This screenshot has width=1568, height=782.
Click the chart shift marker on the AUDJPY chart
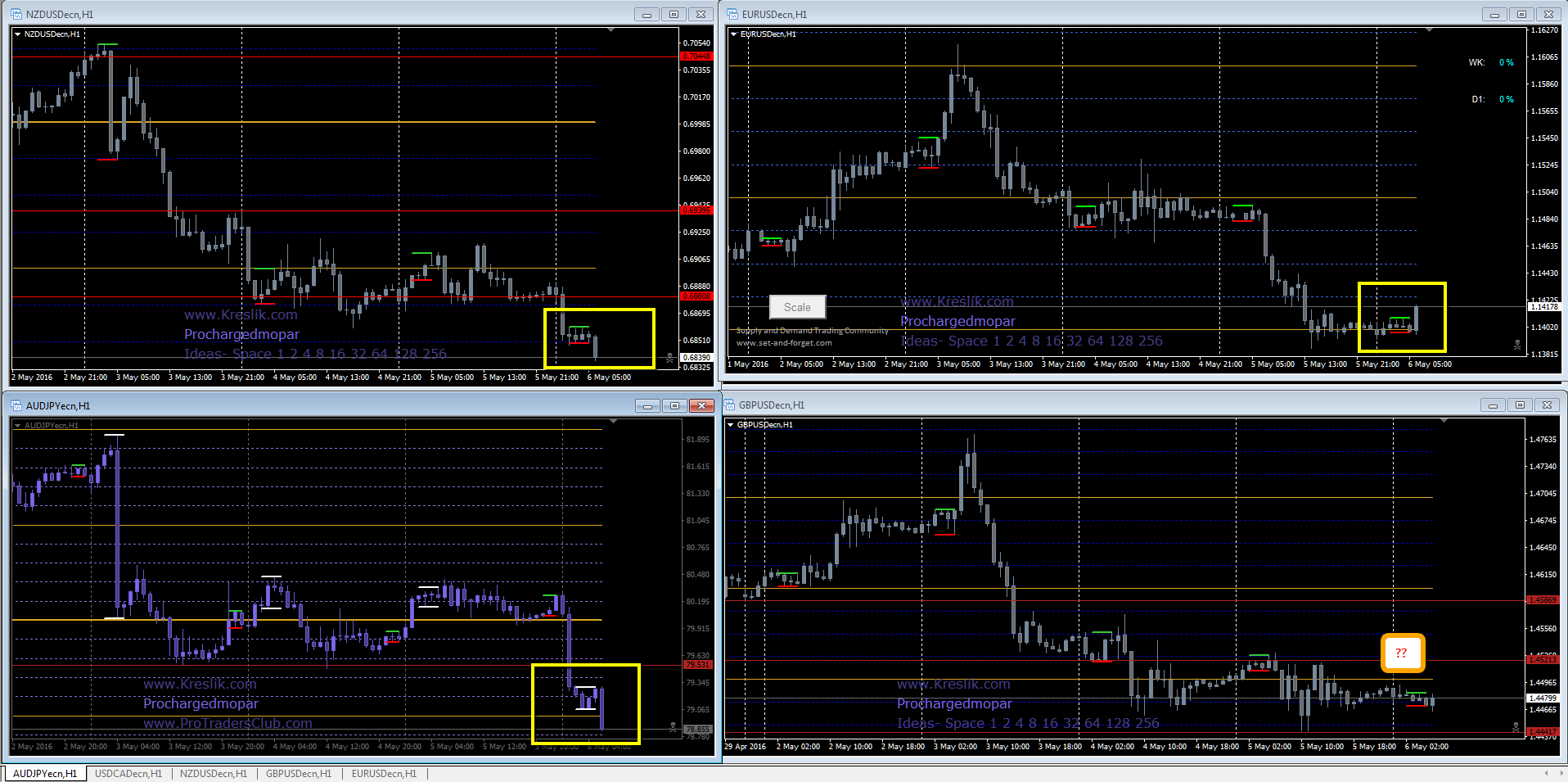pos(615,422)
